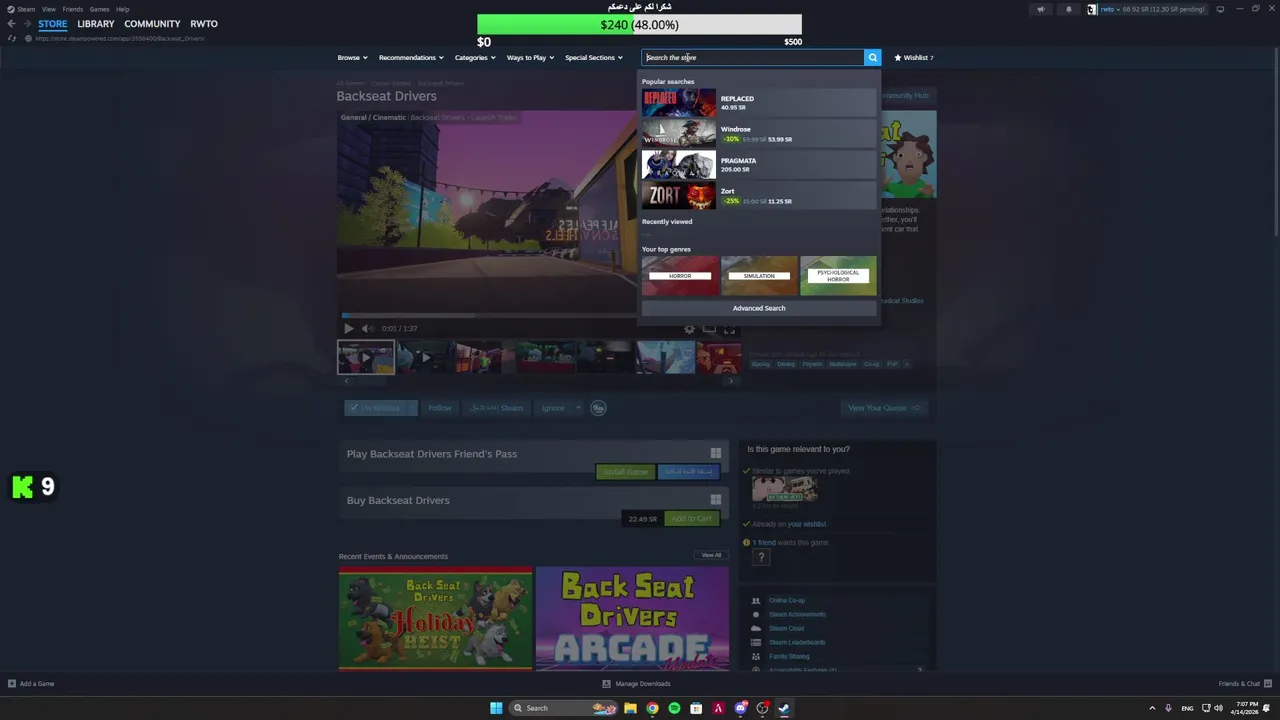Click the Windows Start icon
Viewport: 1280px width, 720px height.
(496, 708)
